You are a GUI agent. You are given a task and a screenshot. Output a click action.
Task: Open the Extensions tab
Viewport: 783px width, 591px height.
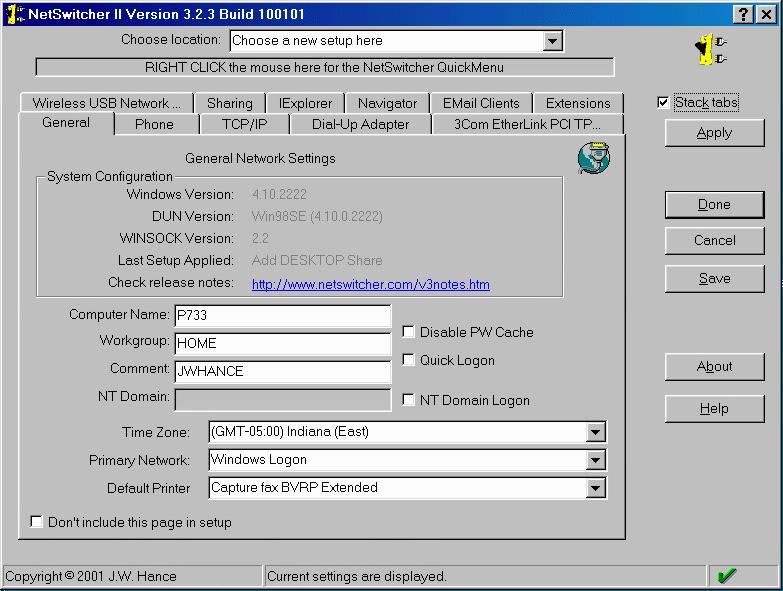tap(578, 103)
